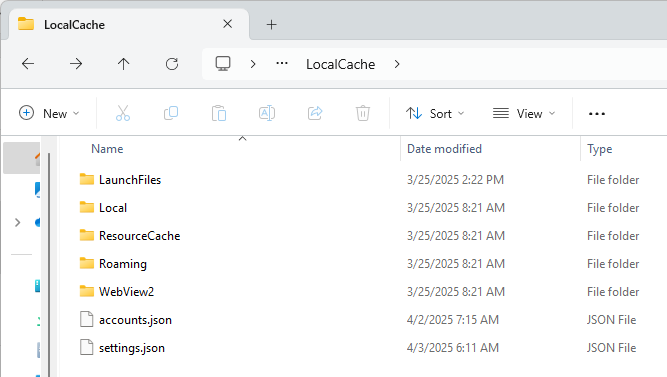Sort by the Date modified column

pos(444,149)
